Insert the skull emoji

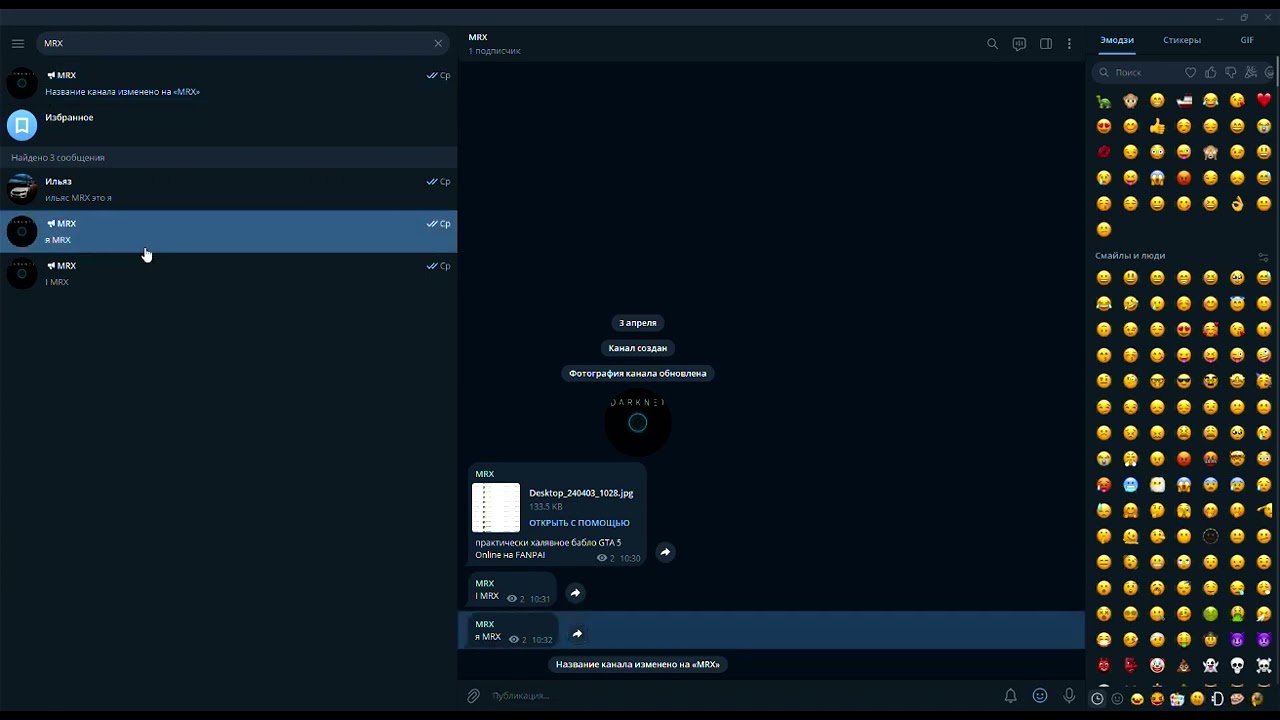tap(1237, 665)
